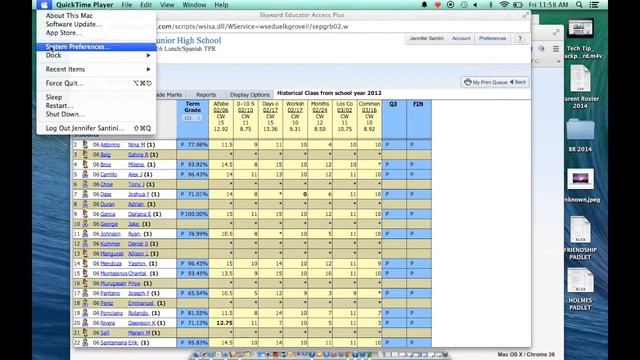Screen dimensions: 640x360
Task: Switch to the Display Options tab
Action: pyautogui.click(x=249, y=95)
